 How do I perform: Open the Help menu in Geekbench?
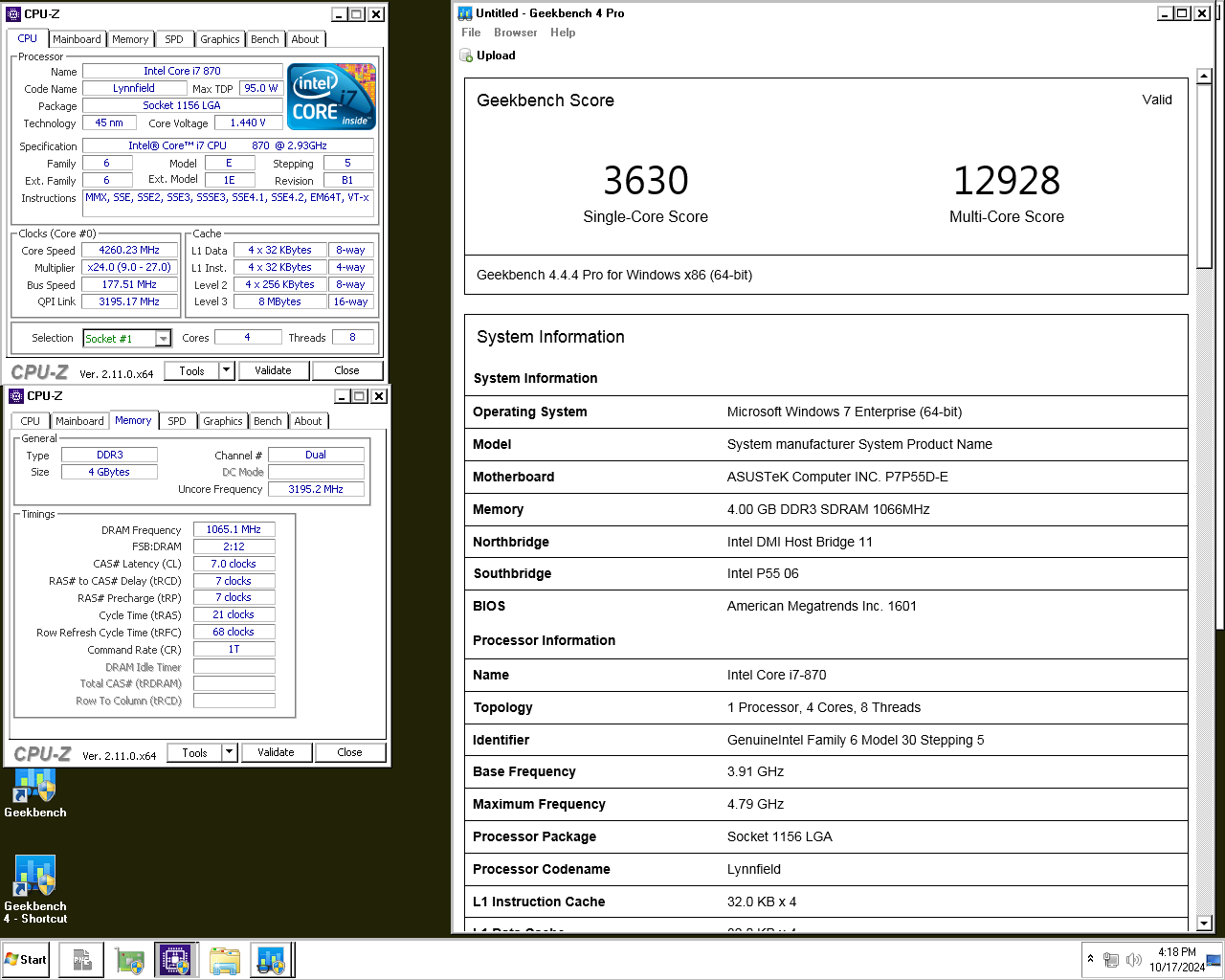tap(563, 33)
